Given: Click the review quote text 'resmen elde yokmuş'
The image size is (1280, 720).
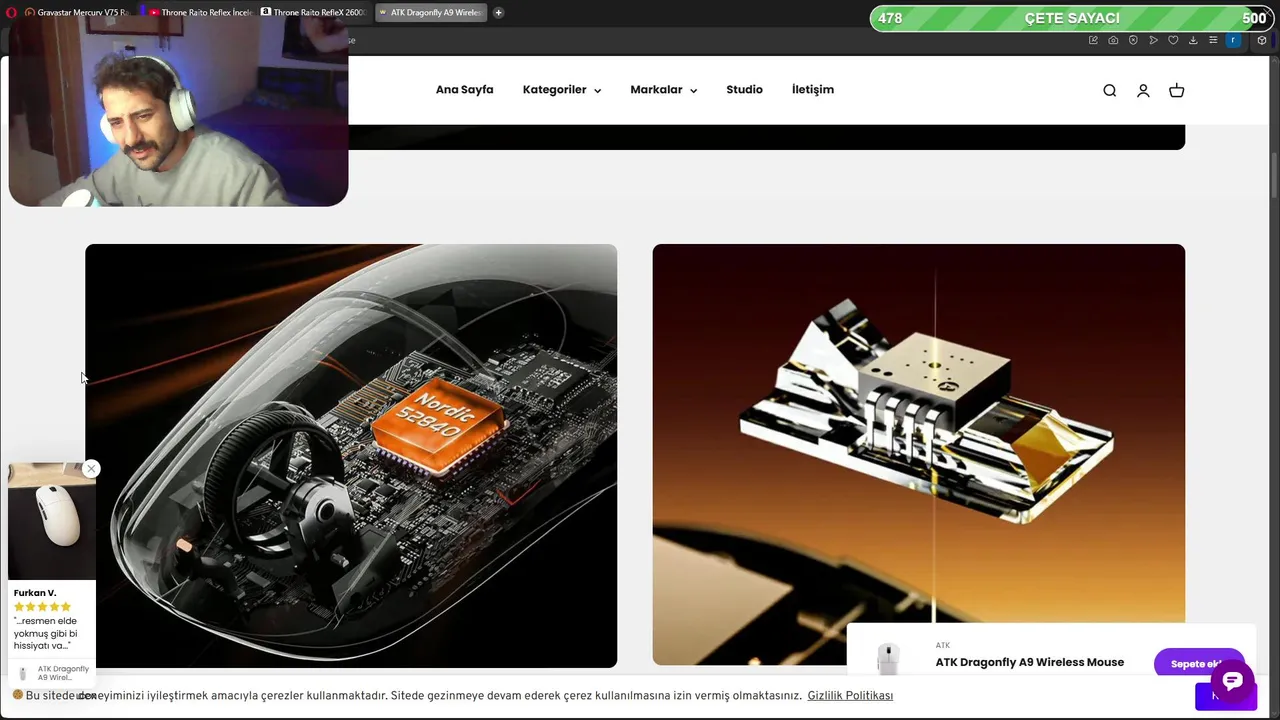Looking at the screenshot, I should [45, 633].
